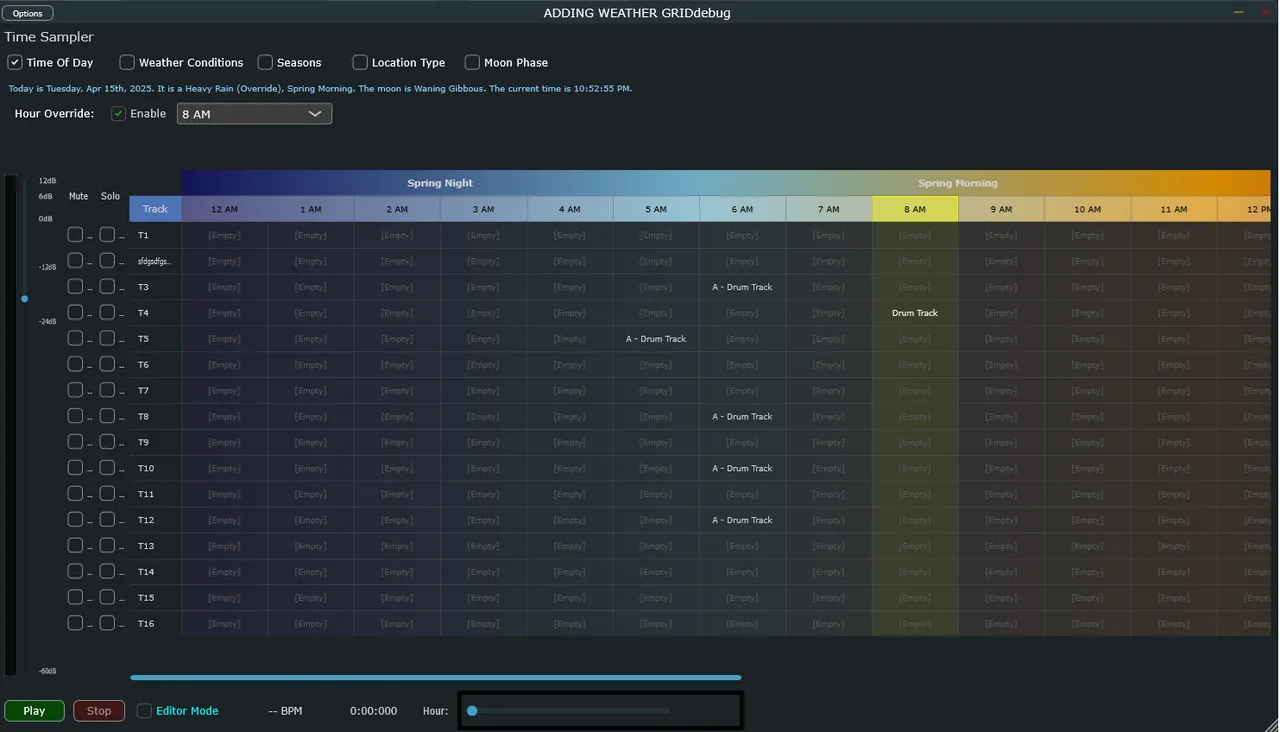Enable the Weather Conditions checkbox
The image size is (1280, 732).
pos(127,62)
